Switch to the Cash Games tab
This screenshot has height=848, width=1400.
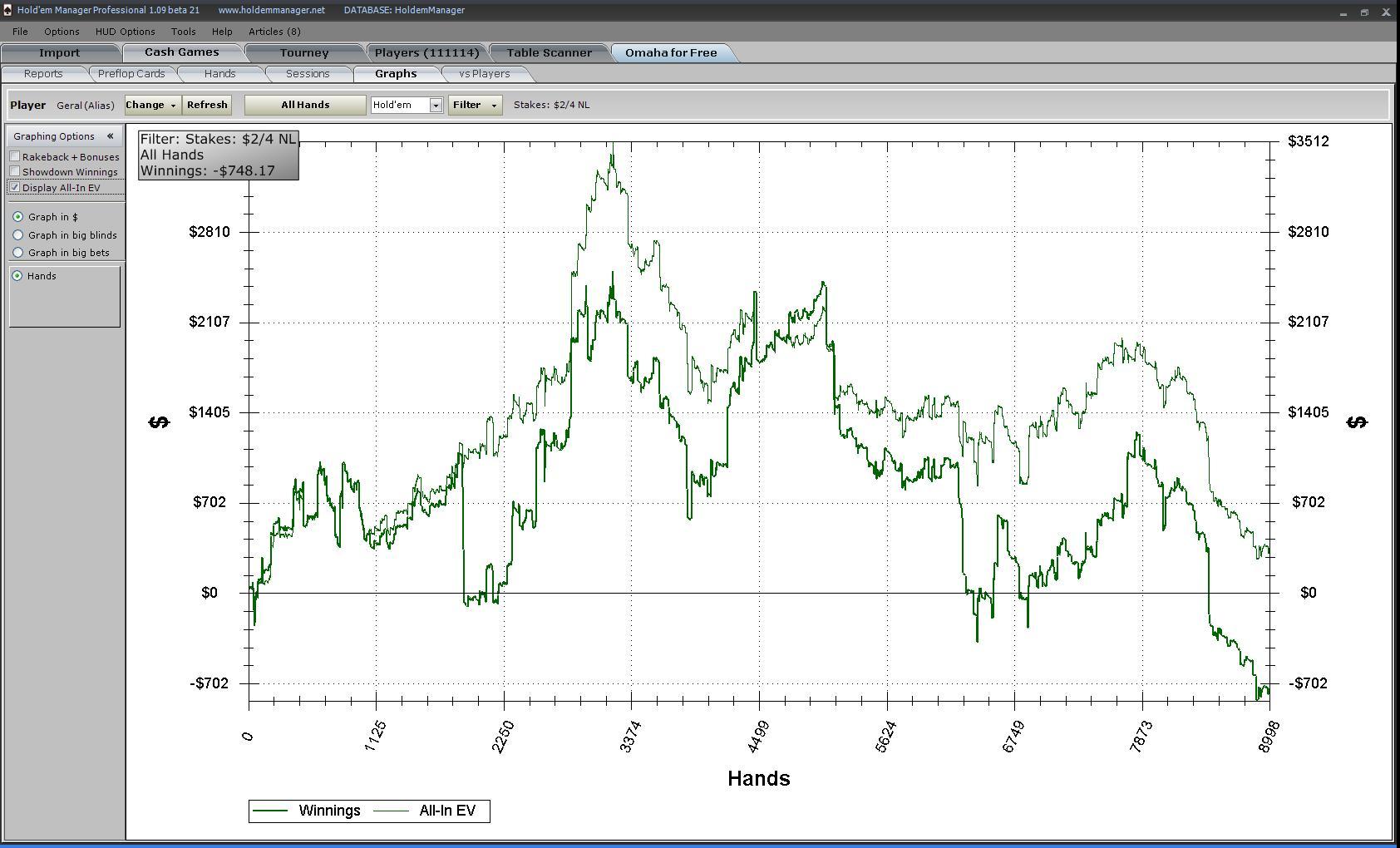coord(182,52)
